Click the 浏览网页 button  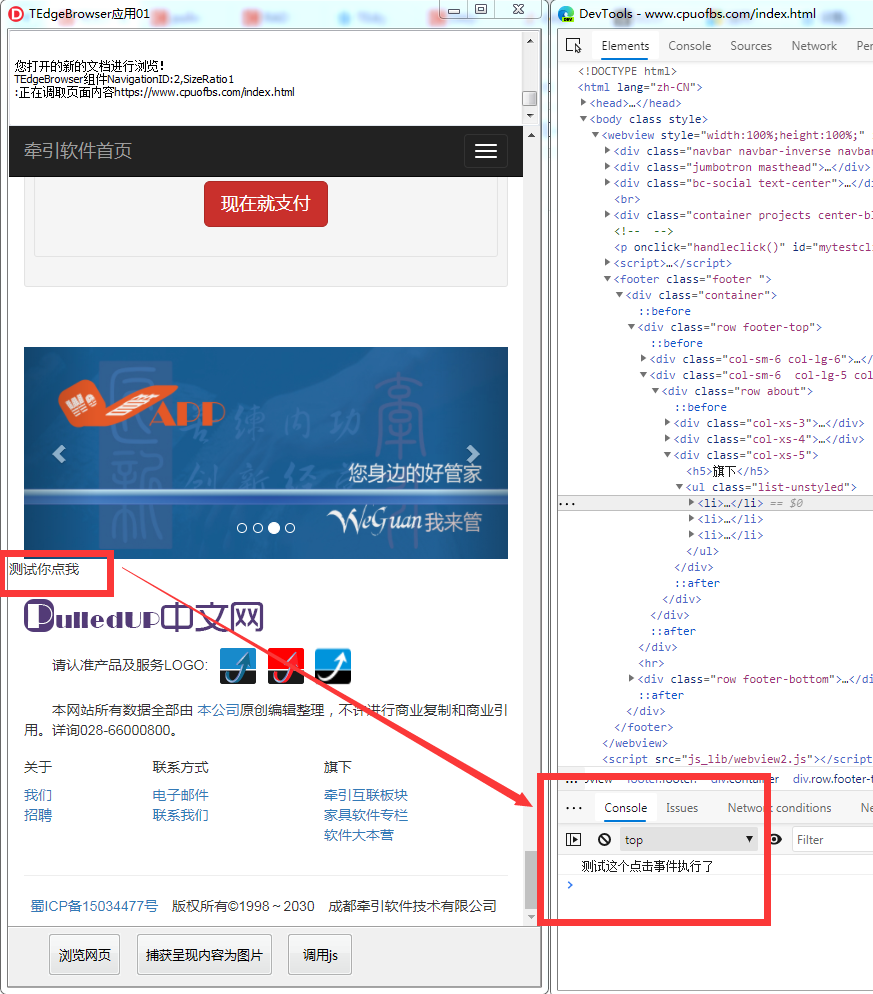[x=84, y=955]
